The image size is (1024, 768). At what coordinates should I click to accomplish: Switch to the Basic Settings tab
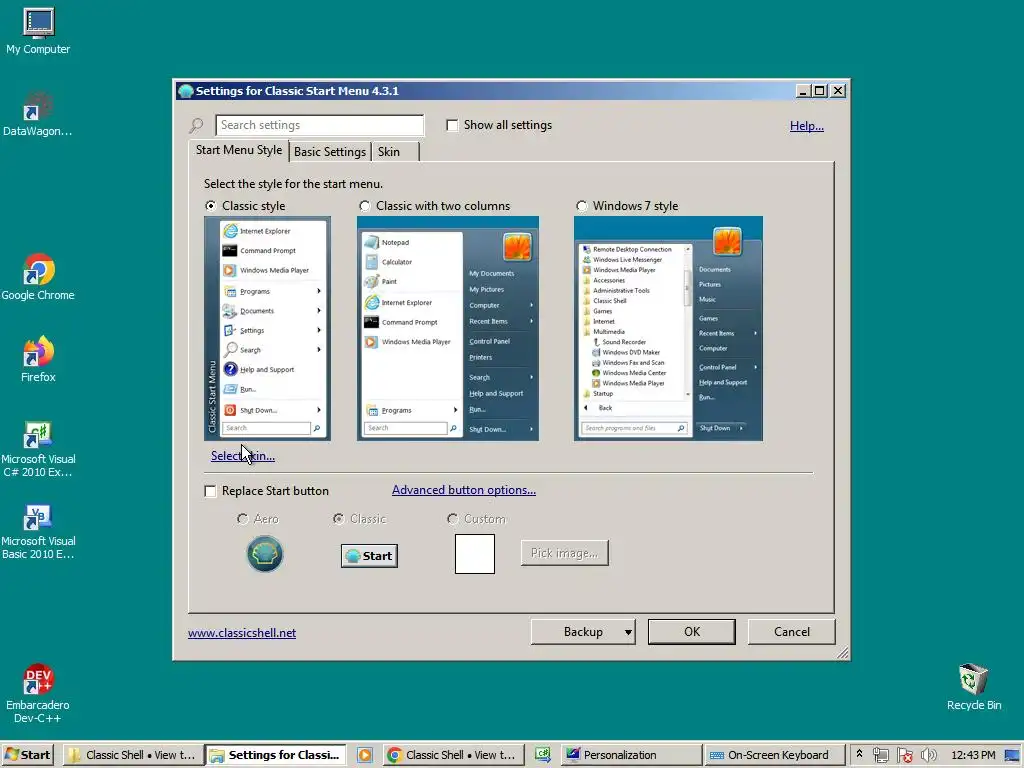[330, 152]
